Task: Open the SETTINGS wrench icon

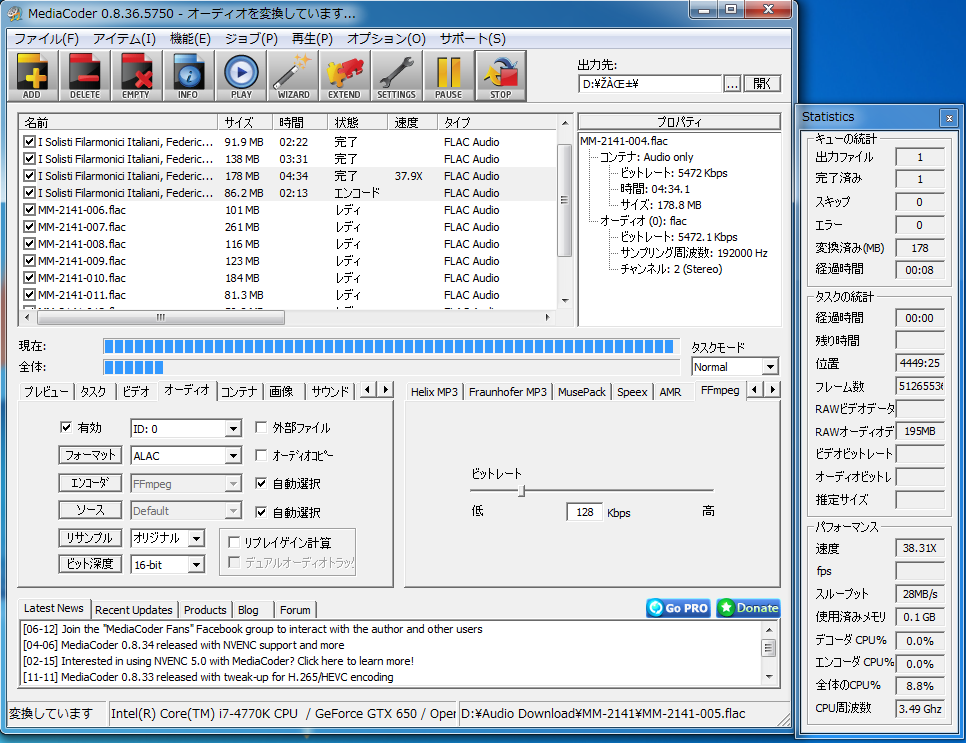Action: click(396, 76)
